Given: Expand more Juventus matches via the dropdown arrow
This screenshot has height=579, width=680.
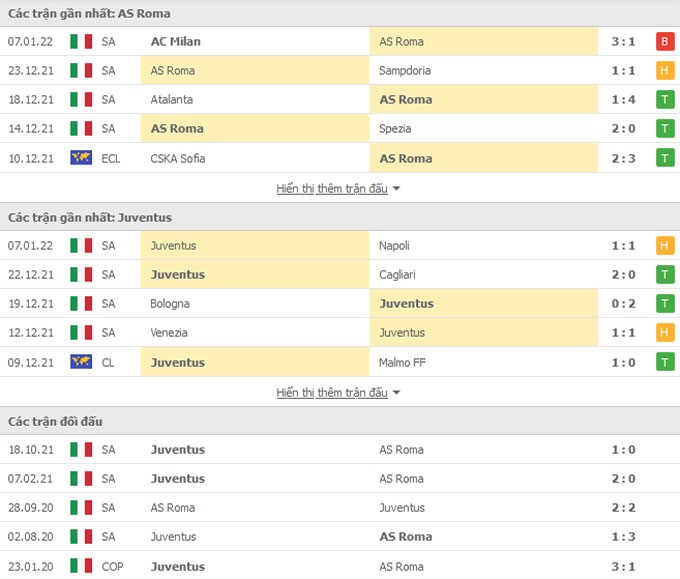Looking at the screenshot, I should (396, 393).
